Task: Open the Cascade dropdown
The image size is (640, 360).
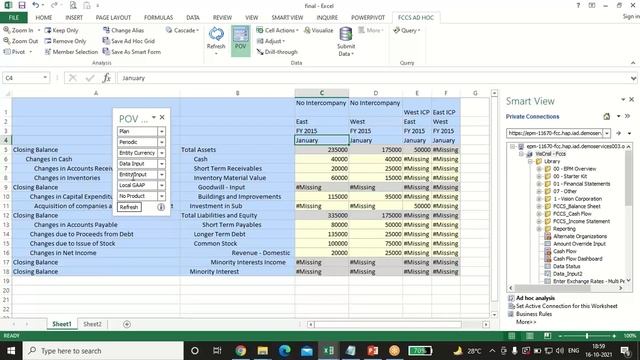Action: tap(182, 30)
